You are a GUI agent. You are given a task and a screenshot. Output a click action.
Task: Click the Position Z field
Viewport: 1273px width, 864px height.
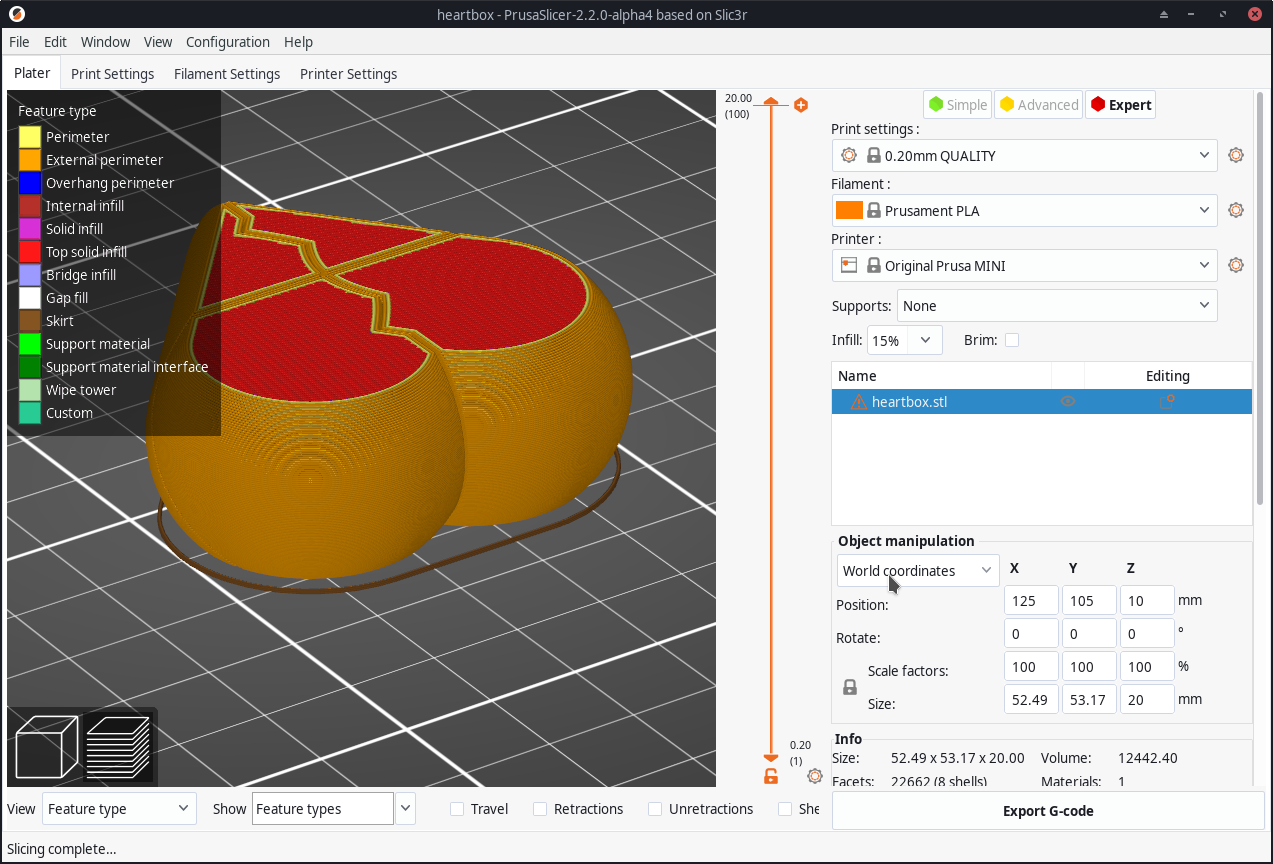click(1147, 600)
